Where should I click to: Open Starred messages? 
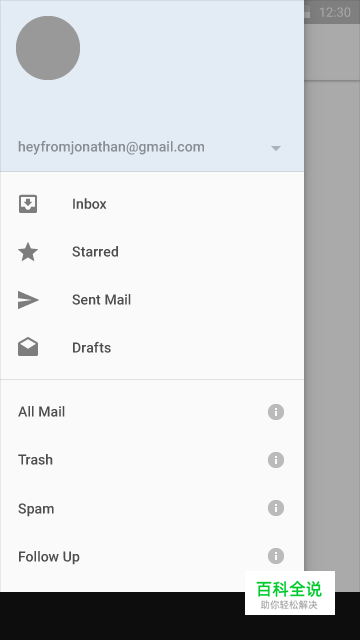pyautogui.click(x=95, y=251)
